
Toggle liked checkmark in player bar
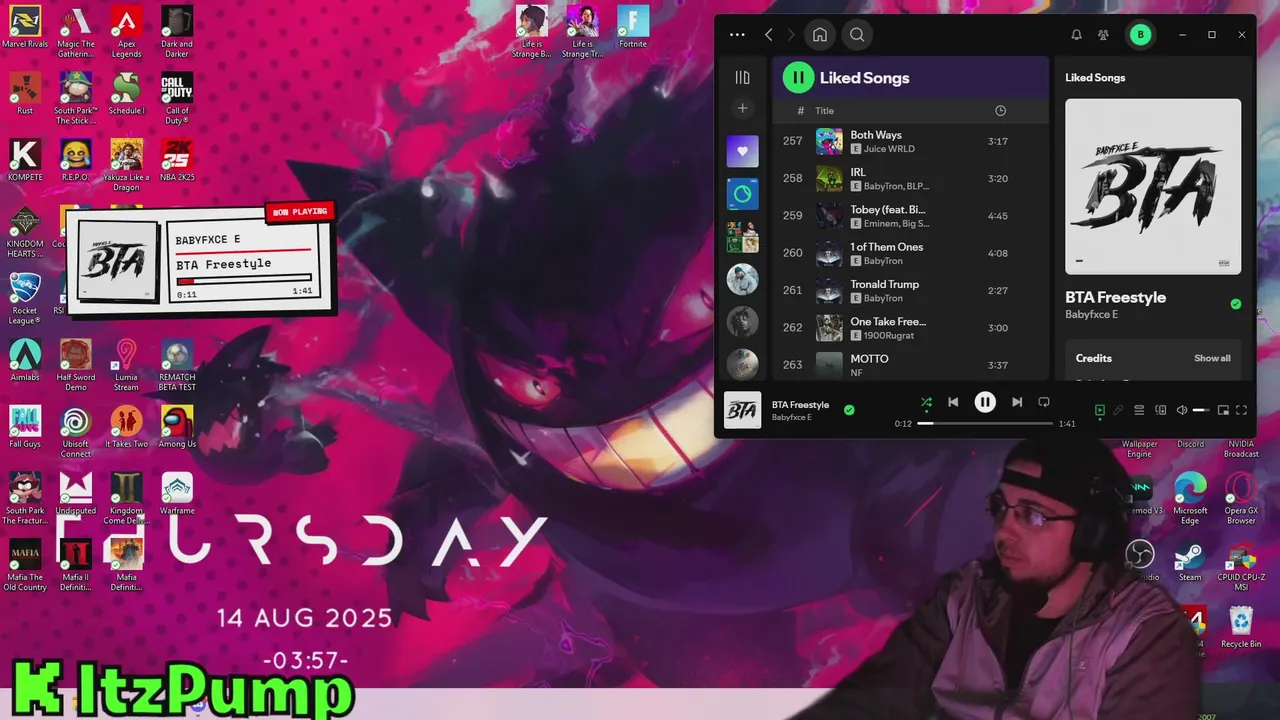click(849, 409)
